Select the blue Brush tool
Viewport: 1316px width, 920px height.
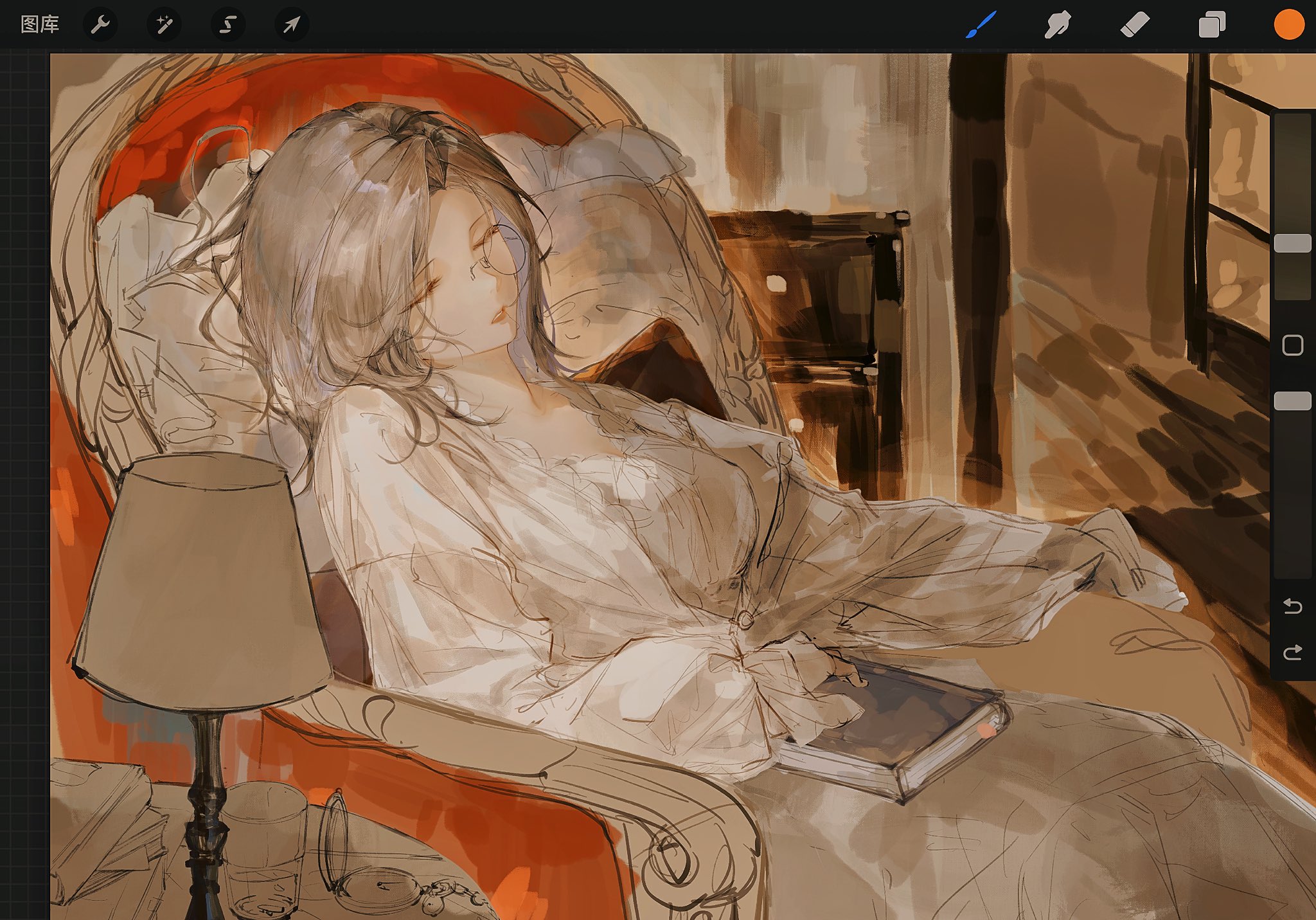pos(981,24)
